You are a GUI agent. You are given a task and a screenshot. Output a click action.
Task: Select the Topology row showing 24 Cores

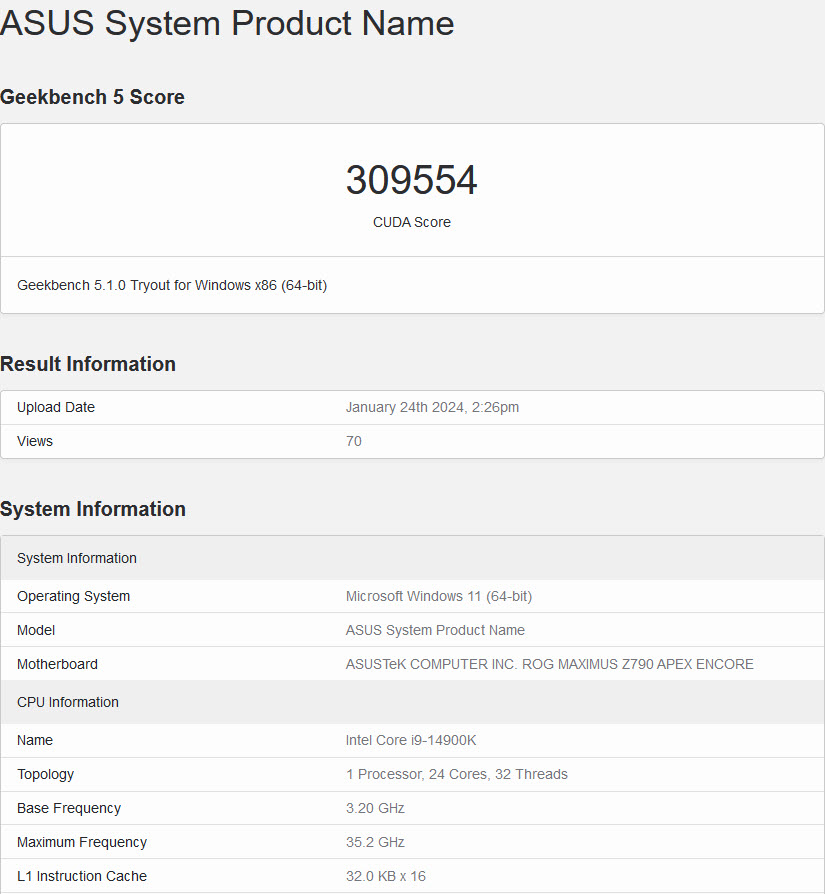pos(457,774)
